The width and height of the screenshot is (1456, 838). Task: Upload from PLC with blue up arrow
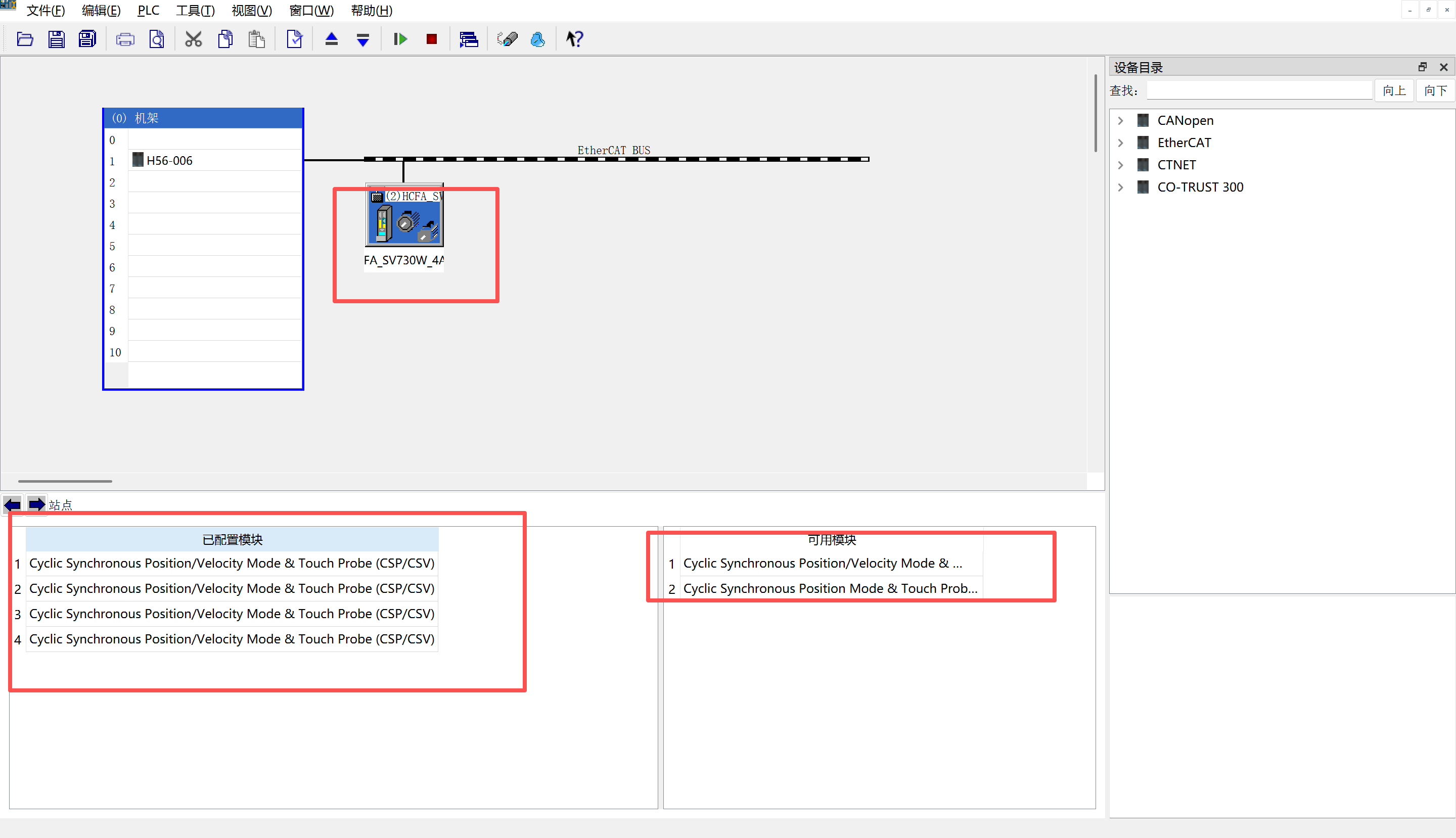[x=331, y=39]
